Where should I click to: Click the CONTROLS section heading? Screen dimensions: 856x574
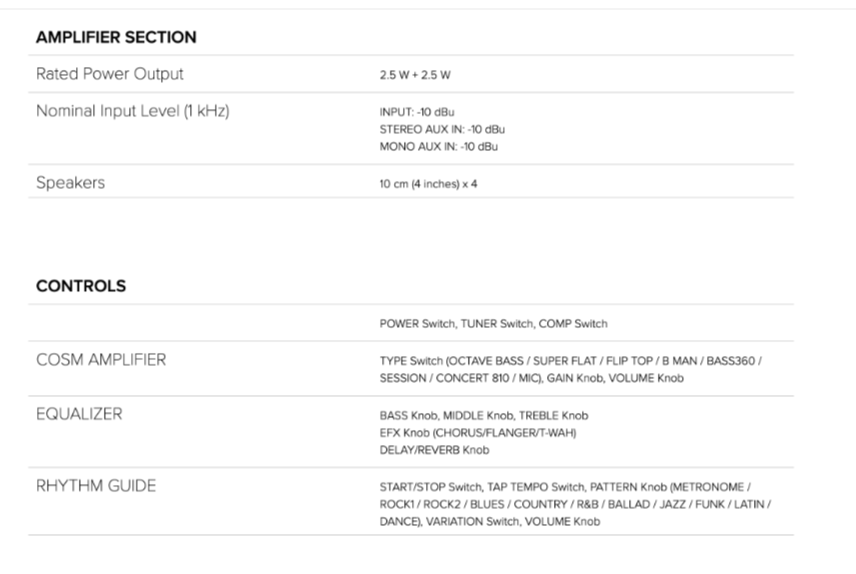(x=81, y=286)
